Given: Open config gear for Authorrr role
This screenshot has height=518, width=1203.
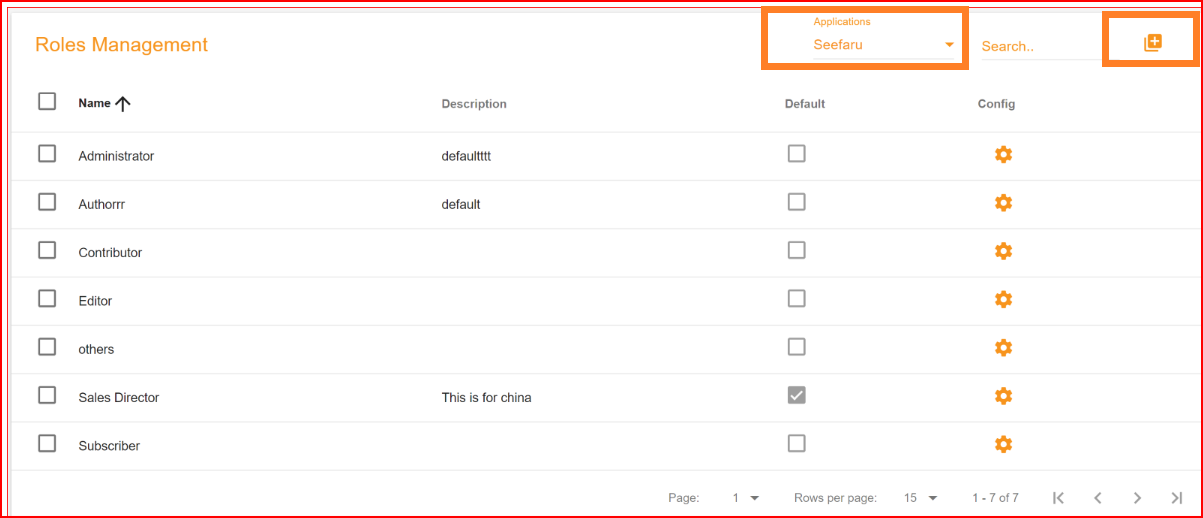Looking at the screenshot, I should [x=1004, y=203].
